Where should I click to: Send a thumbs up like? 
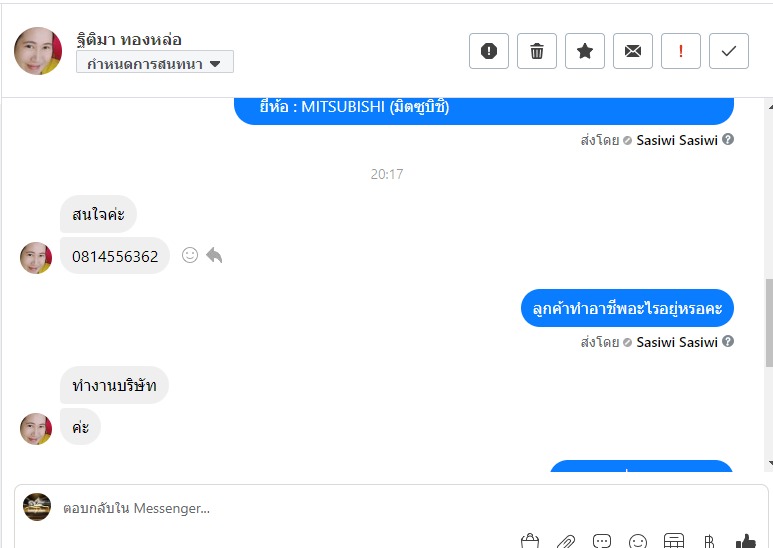745,541
